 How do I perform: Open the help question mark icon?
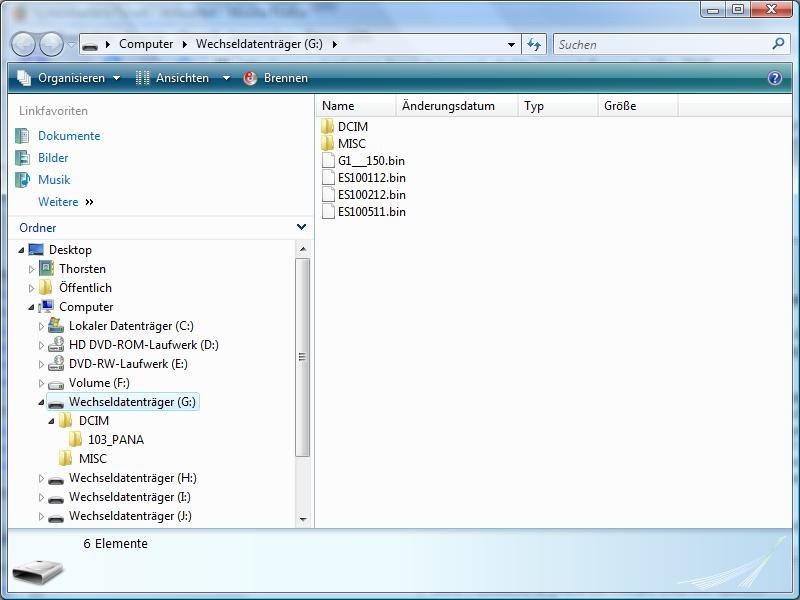(x=774, y=78)
